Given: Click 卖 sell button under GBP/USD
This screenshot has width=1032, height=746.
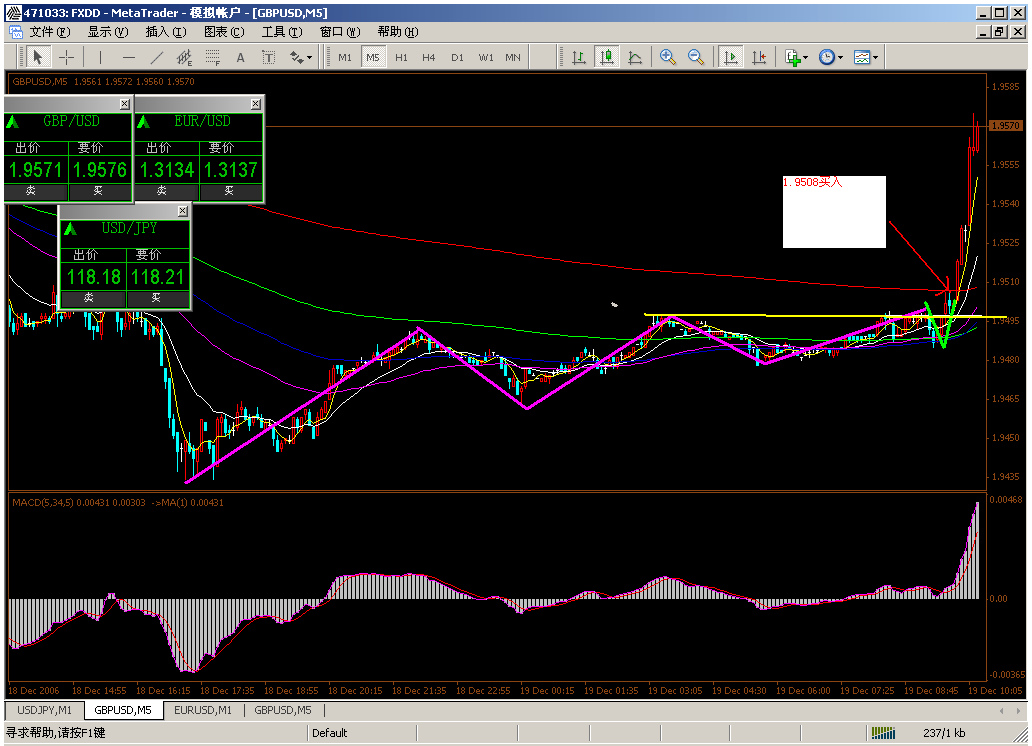Looking at the screenshot, I should coord(36,192).
